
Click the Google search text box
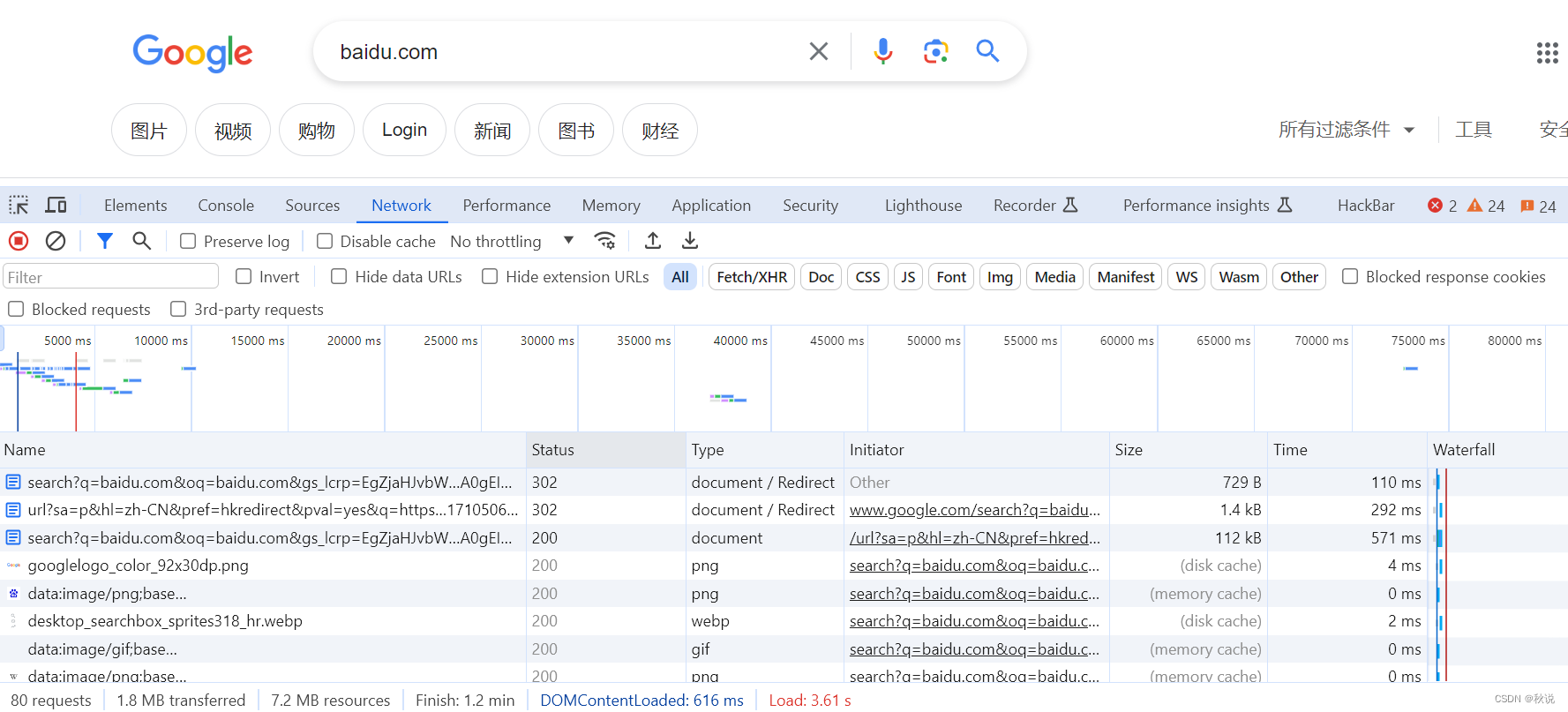(565, 52)
